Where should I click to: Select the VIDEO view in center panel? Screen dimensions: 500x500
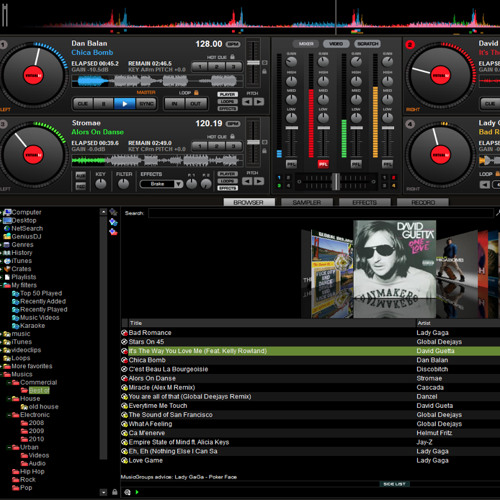point(336,44)
